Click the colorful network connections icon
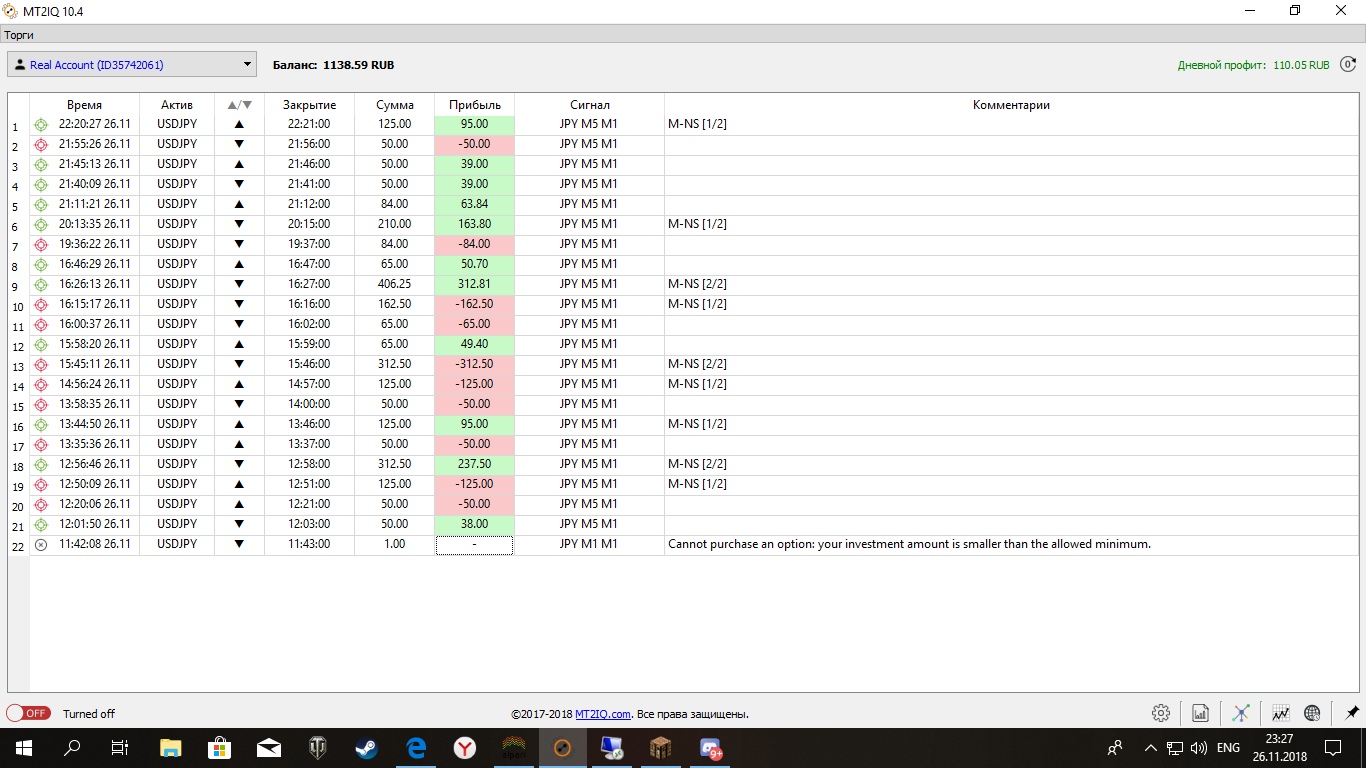1366x768 pixels. click(1241, 713)
